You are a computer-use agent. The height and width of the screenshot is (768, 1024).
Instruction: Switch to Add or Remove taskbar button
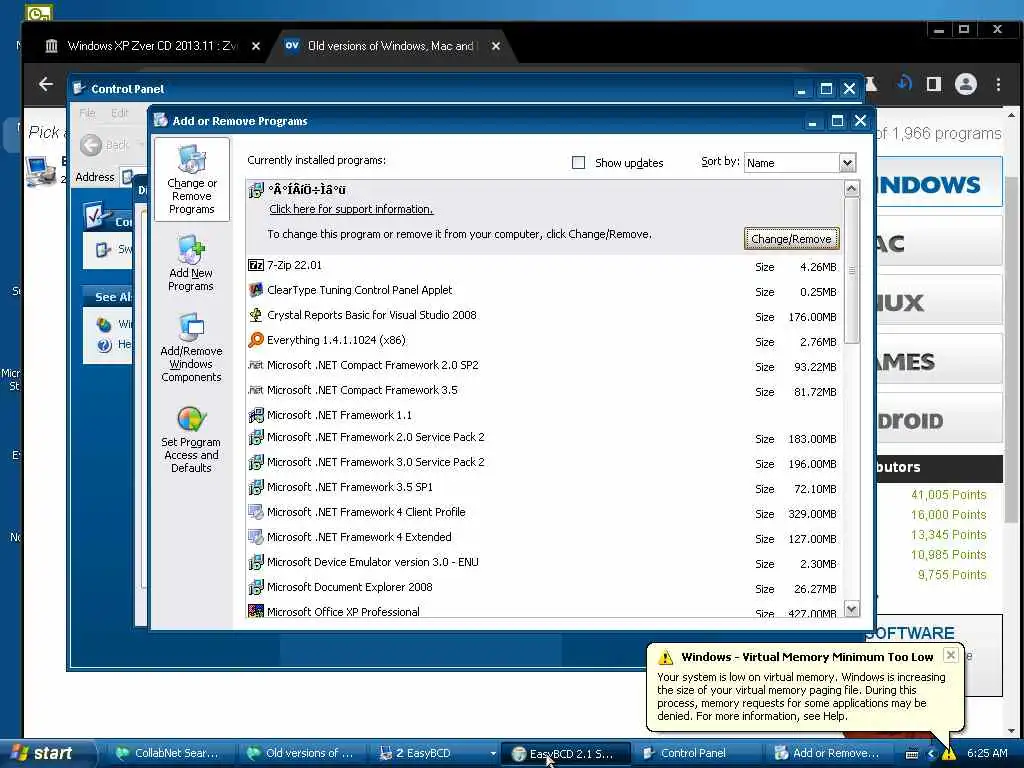tap(827, 754)
